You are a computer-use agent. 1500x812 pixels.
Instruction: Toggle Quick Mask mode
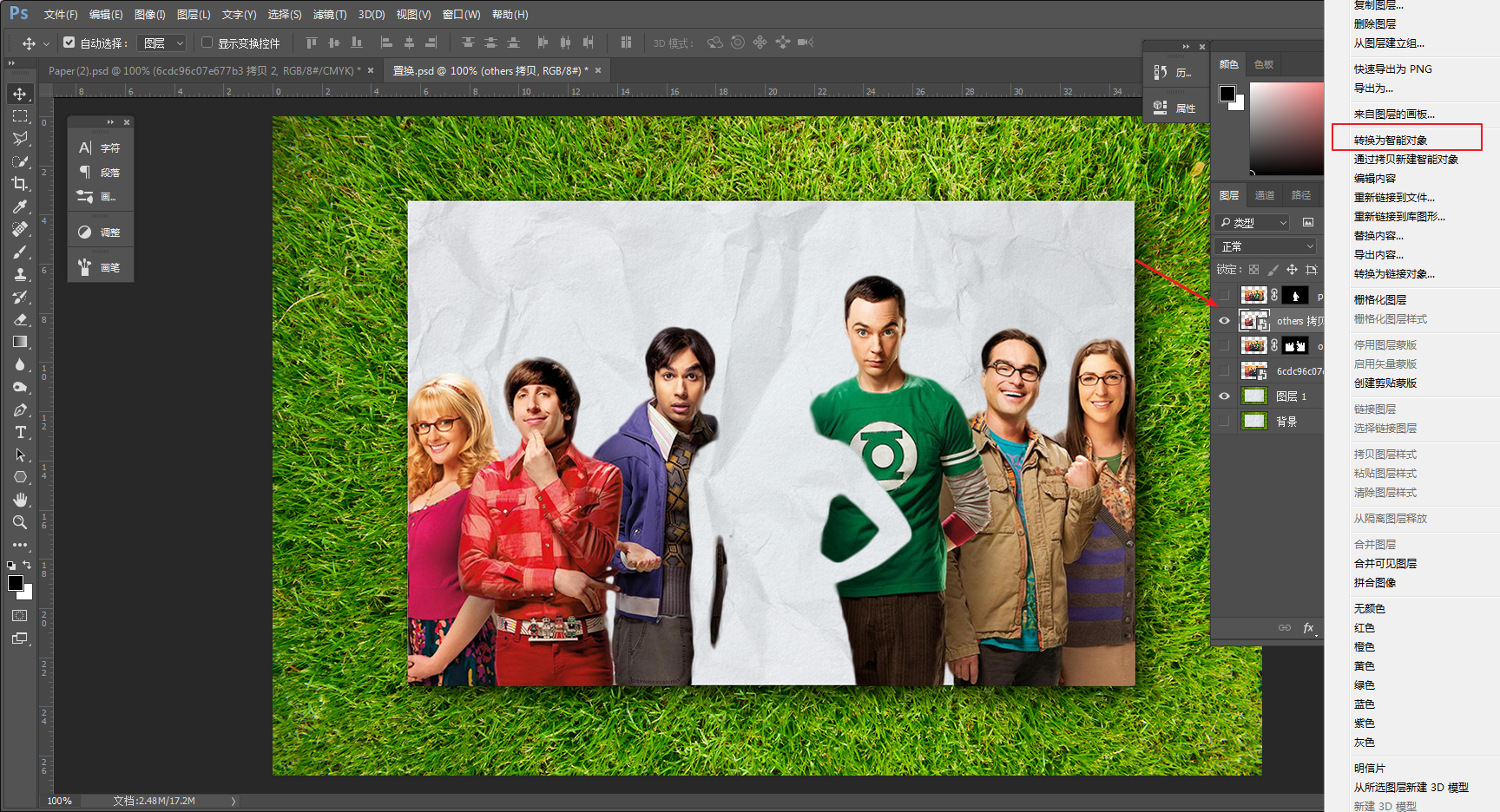pyautogui.click(x=19, y=615)
